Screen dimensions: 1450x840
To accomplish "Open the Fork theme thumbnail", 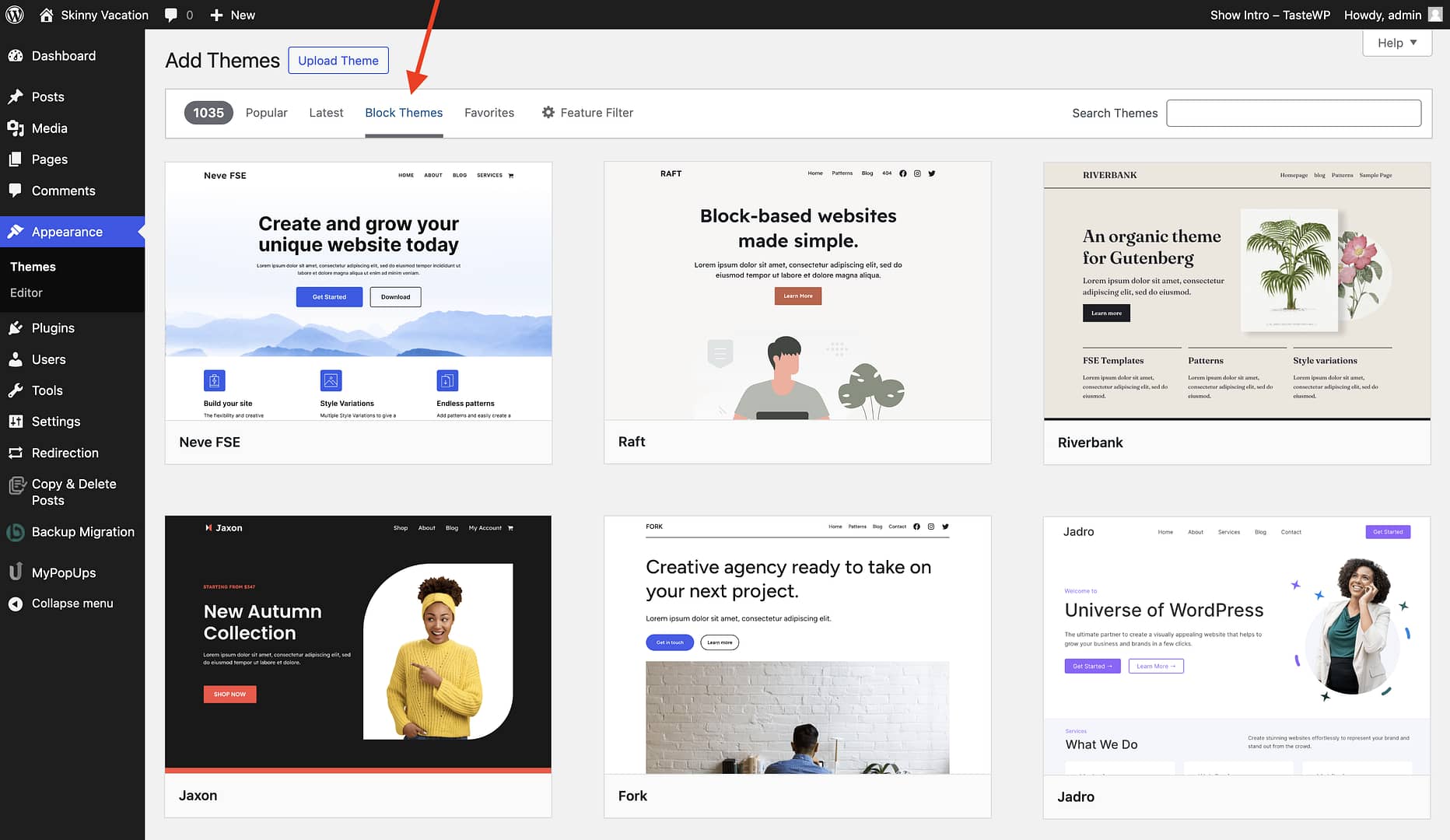I will coord(797,645).
